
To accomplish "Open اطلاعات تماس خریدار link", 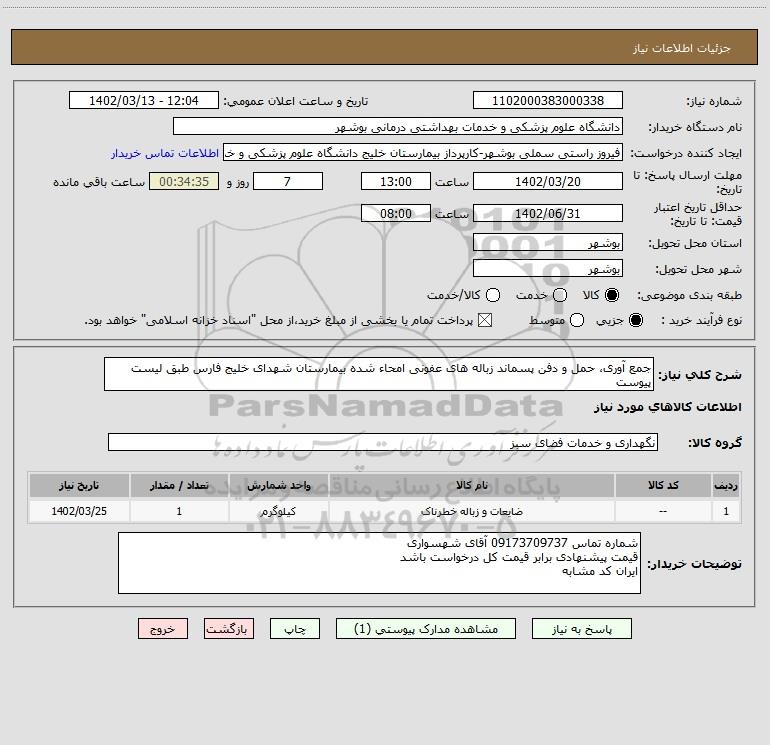I will pos(165,153).
